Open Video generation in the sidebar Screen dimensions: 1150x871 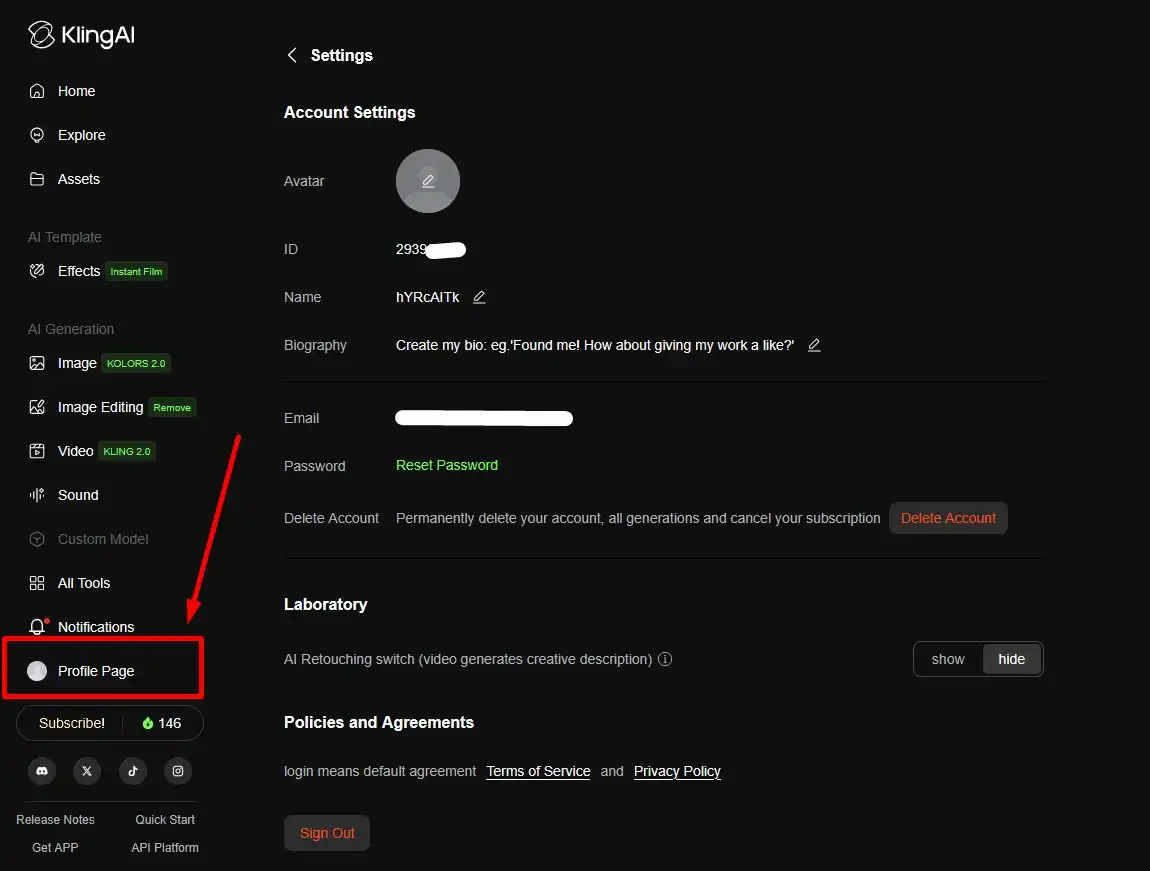[91, 451]
